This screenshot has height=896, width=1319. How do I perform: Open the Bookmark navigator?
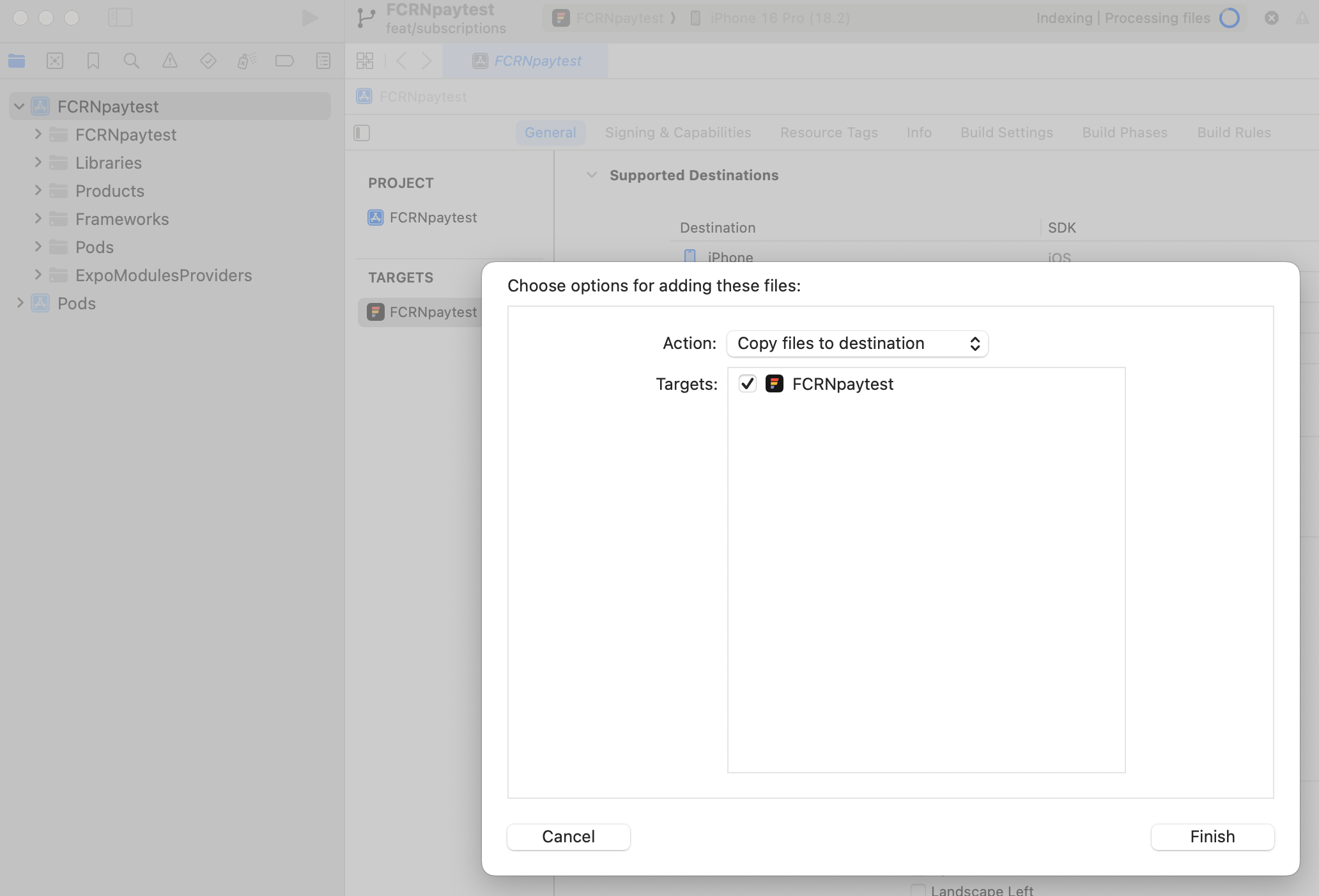click(93, 61)
